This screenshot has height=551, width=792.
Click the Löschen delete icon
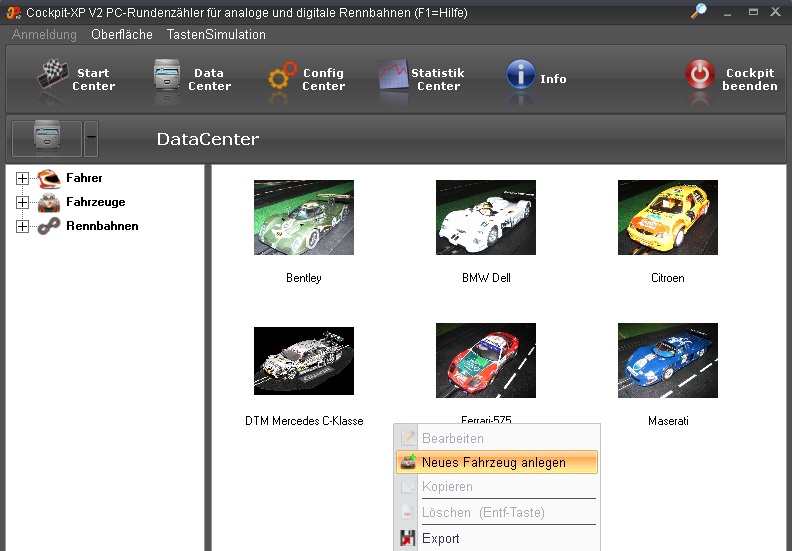[408, 512]
